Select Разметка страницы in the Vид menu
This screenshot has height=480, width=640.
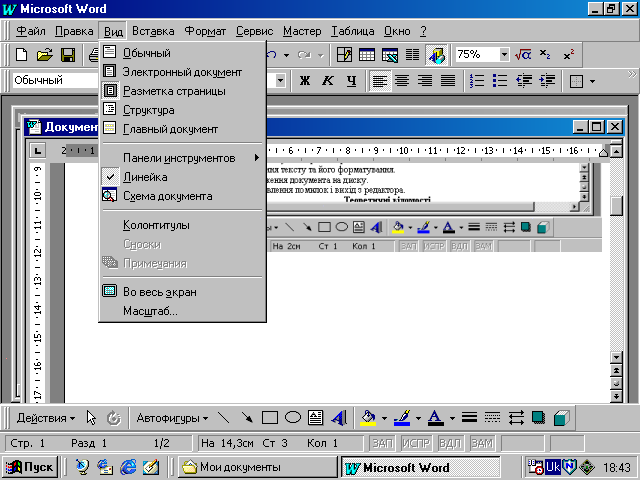182,91
